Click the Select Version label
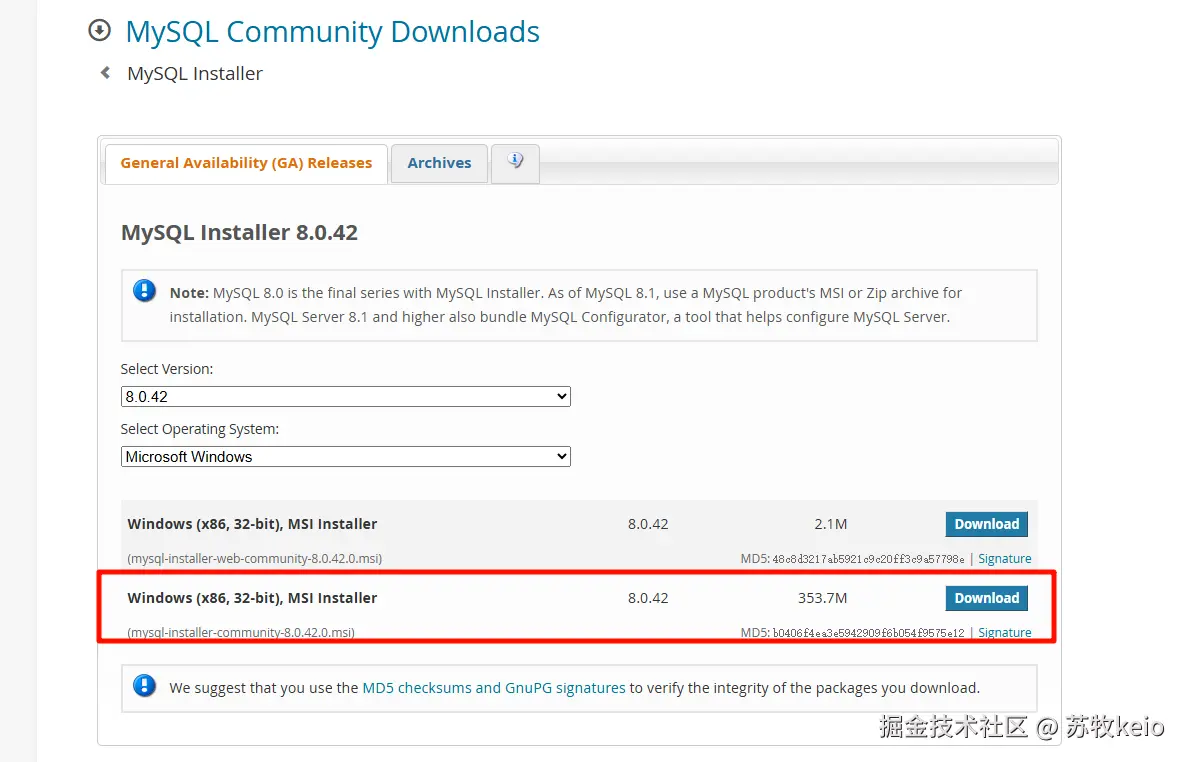 pos(166,369)
